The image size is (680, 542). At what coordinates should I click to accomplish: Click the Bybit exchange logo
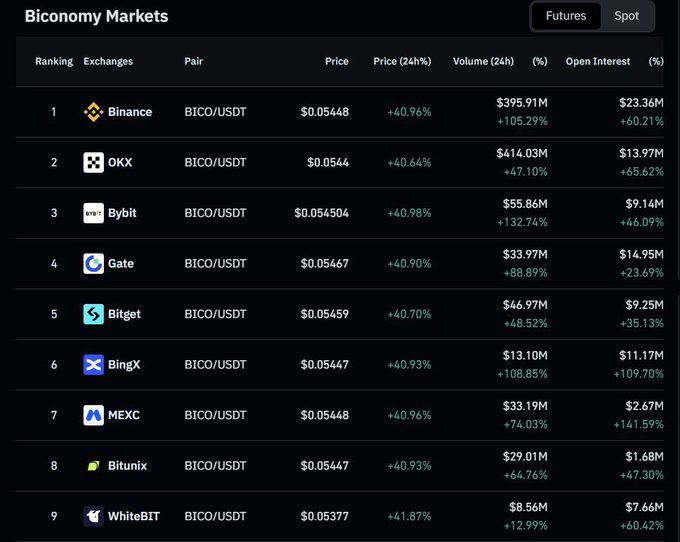[93, 213]
